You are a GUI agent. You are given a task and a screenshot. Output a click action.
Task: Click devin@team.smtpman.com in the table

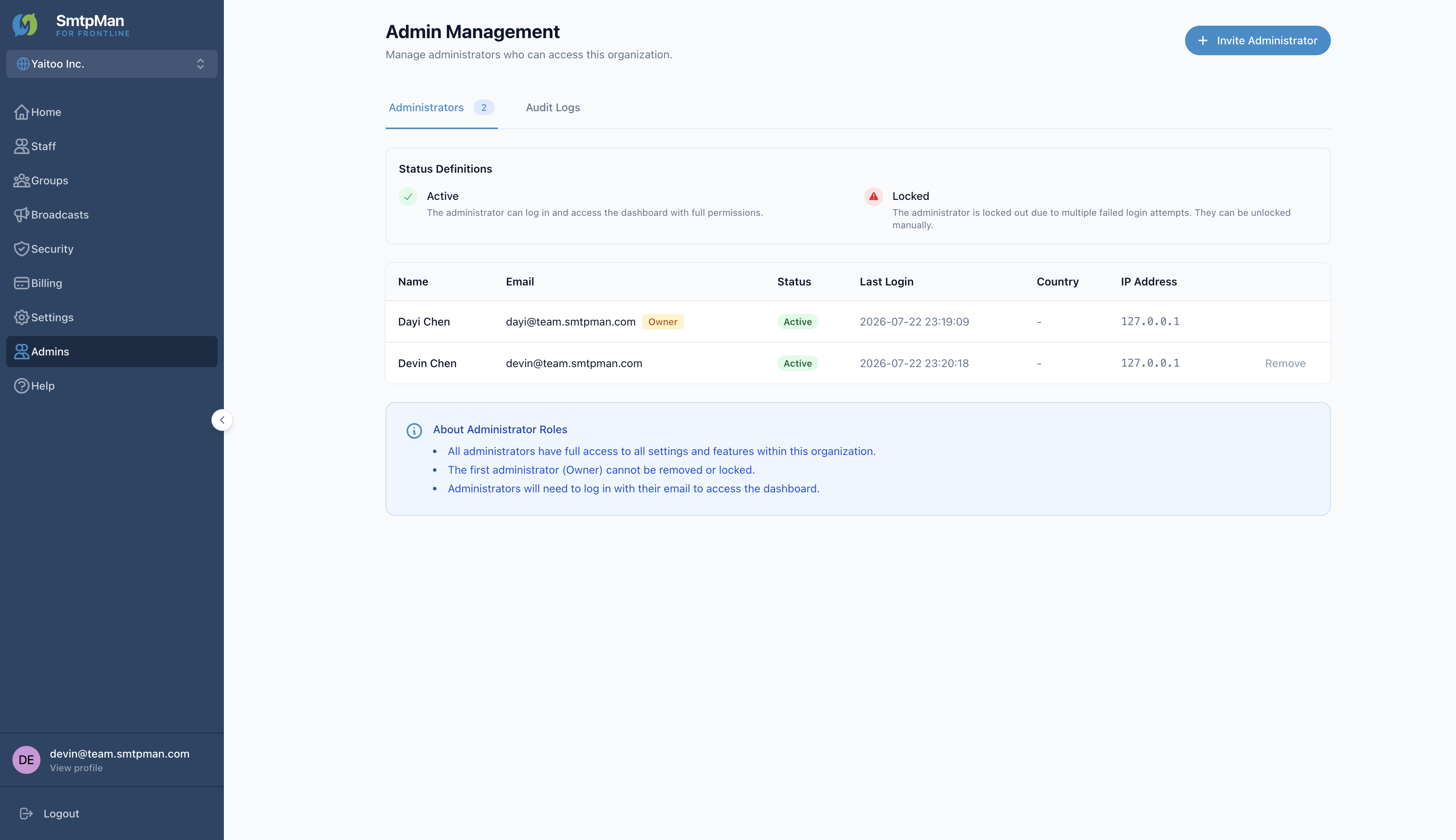coord(574,364)
